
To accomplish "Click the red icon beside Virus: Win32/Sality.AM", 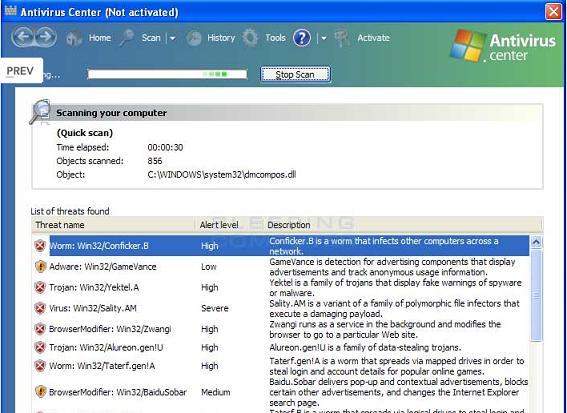I will click(x=40, y=308).
